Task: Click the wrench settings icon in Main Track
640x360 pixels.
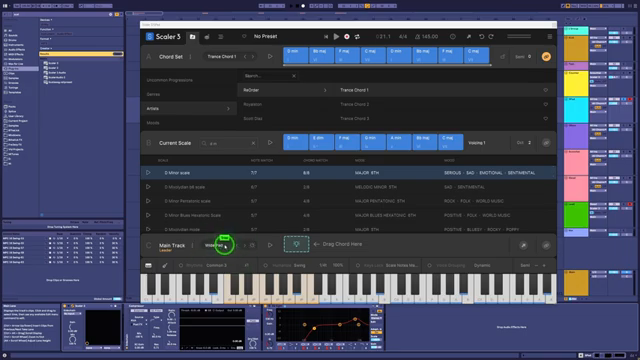Action: [x=523, y=245]
